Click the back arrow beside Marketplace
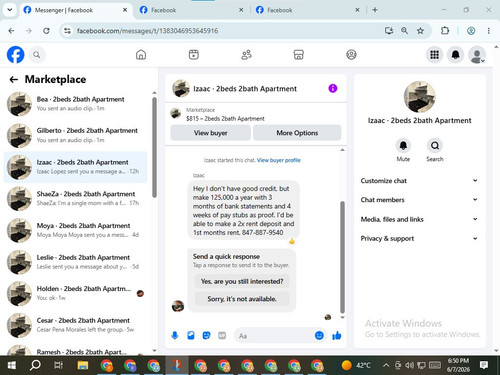 pyautogui.click(x=14, y=79)
